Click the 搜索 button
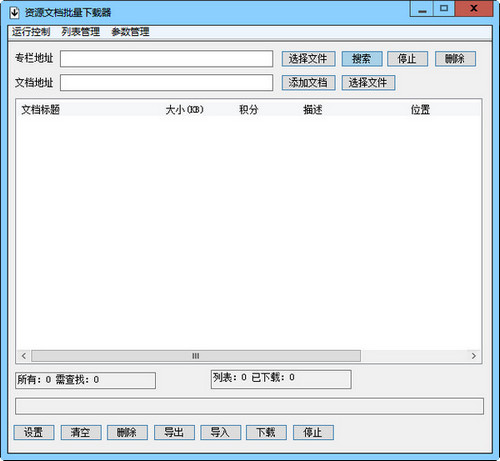 point(362,59)
